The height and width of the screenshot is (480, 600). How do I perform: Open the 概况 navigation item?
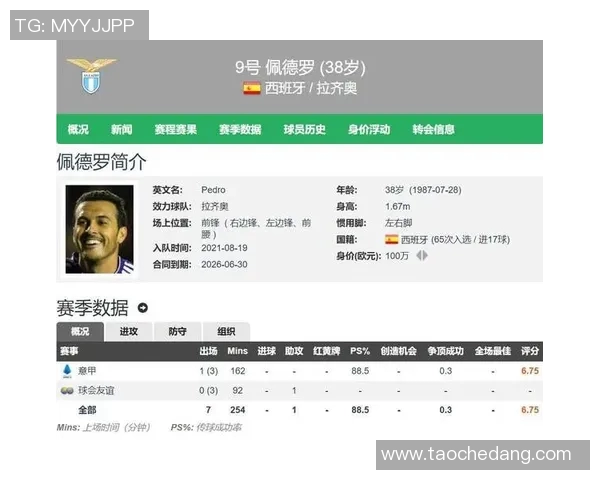tap(78, 129)
